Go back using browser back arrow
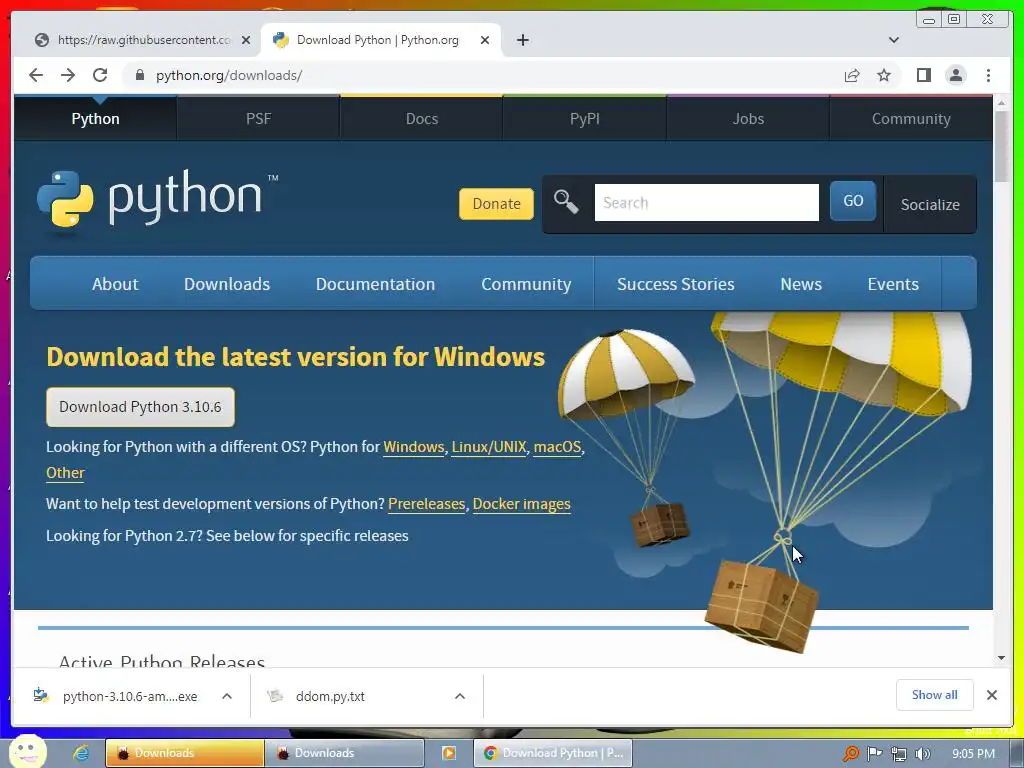This screenshot has width=1024, height=768. [x=36, y=75]
